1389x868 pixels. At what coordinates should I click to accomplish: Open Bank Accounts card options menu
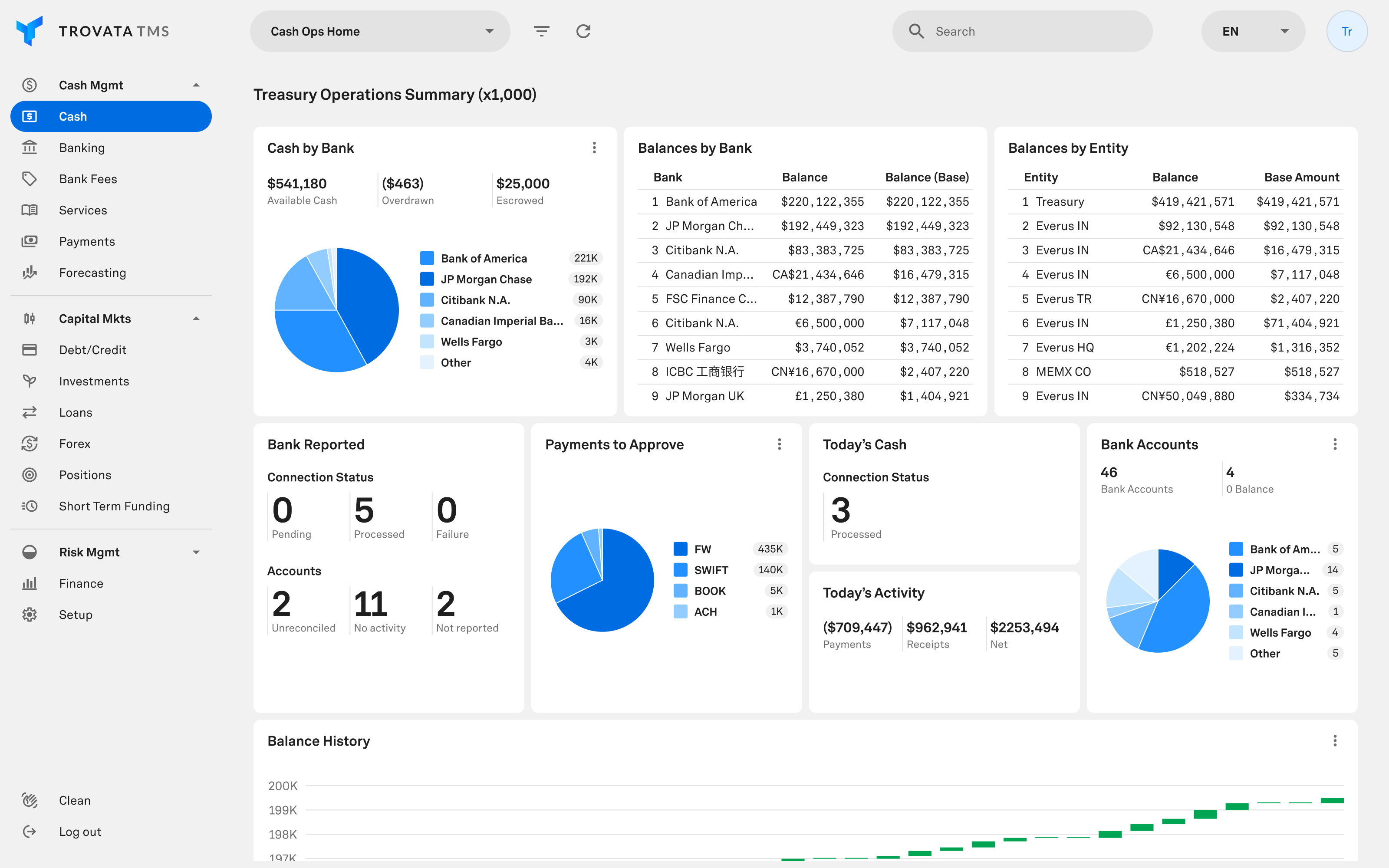pos(1334,444)
